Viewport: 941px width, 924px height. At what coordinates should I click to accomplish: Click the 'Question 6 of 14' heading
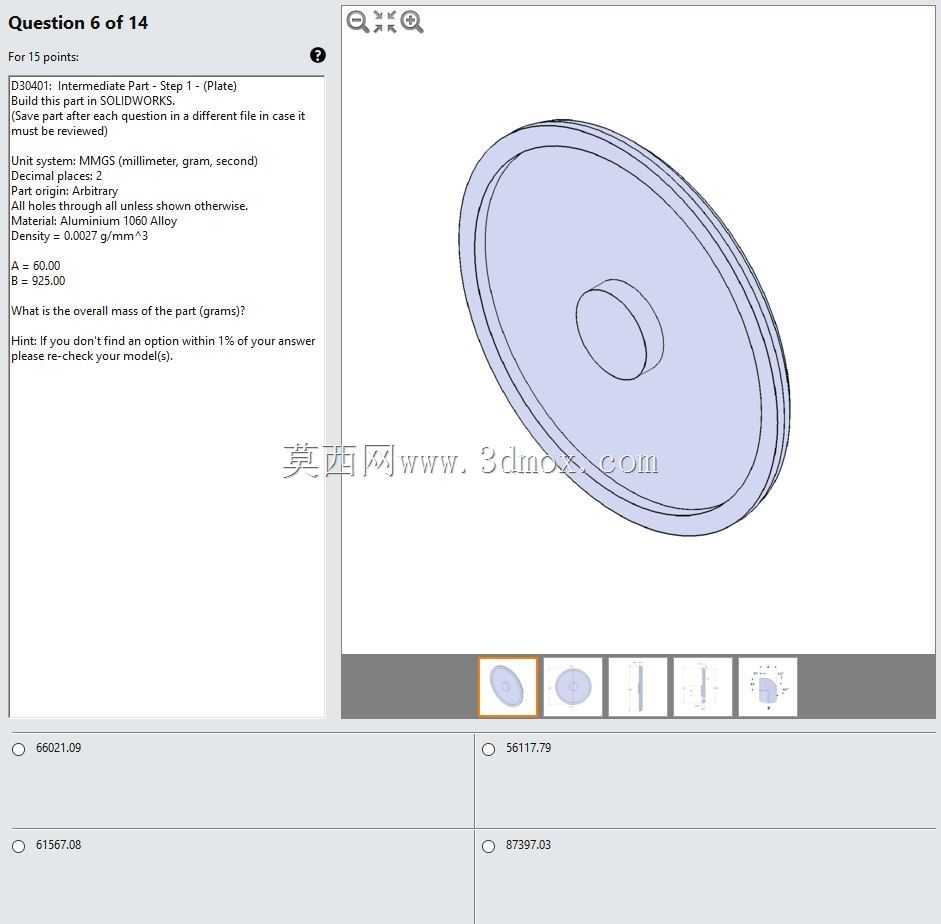78,23
